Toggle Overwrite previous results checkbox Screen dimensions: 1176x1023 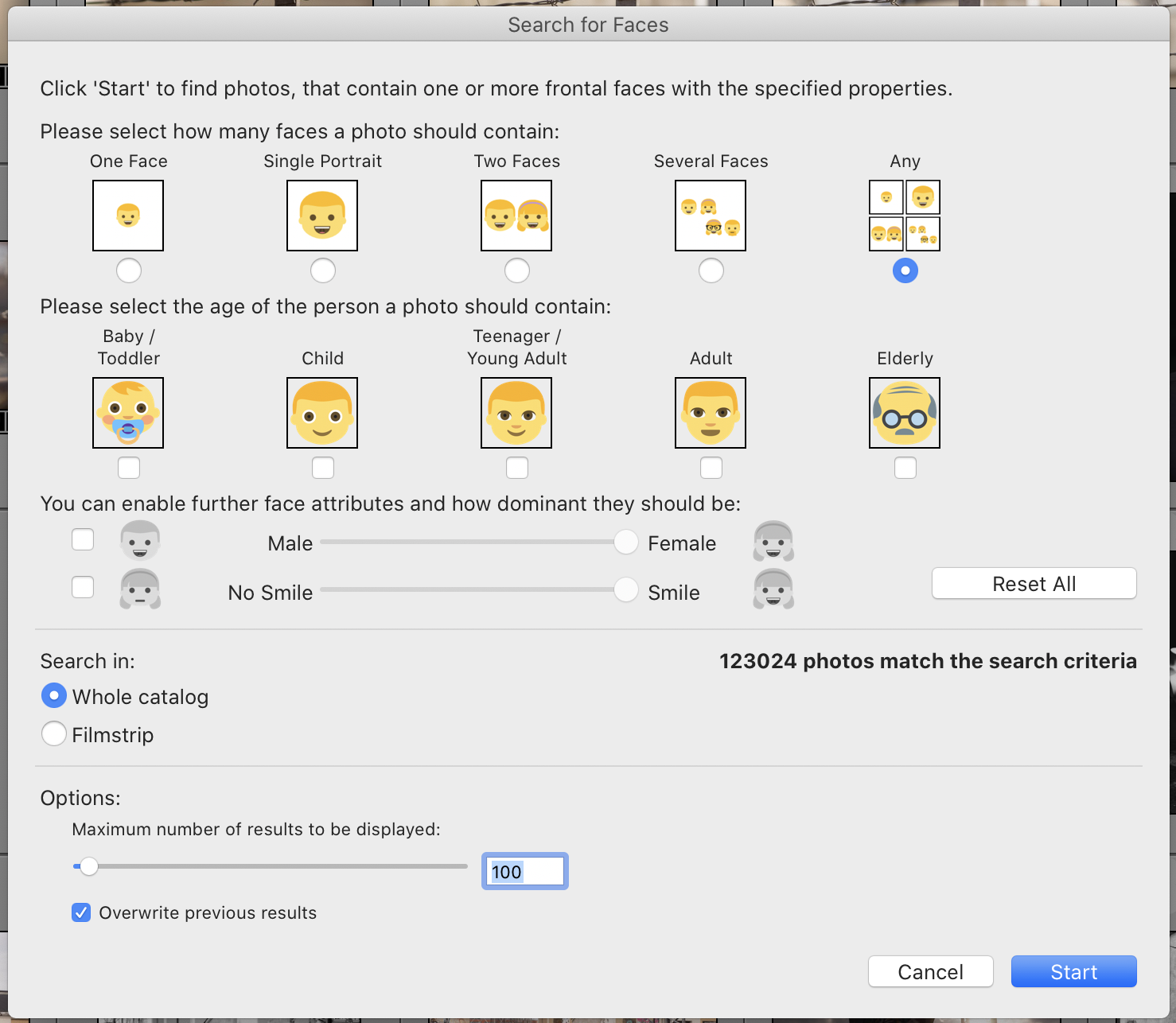[x=81, y=912]
